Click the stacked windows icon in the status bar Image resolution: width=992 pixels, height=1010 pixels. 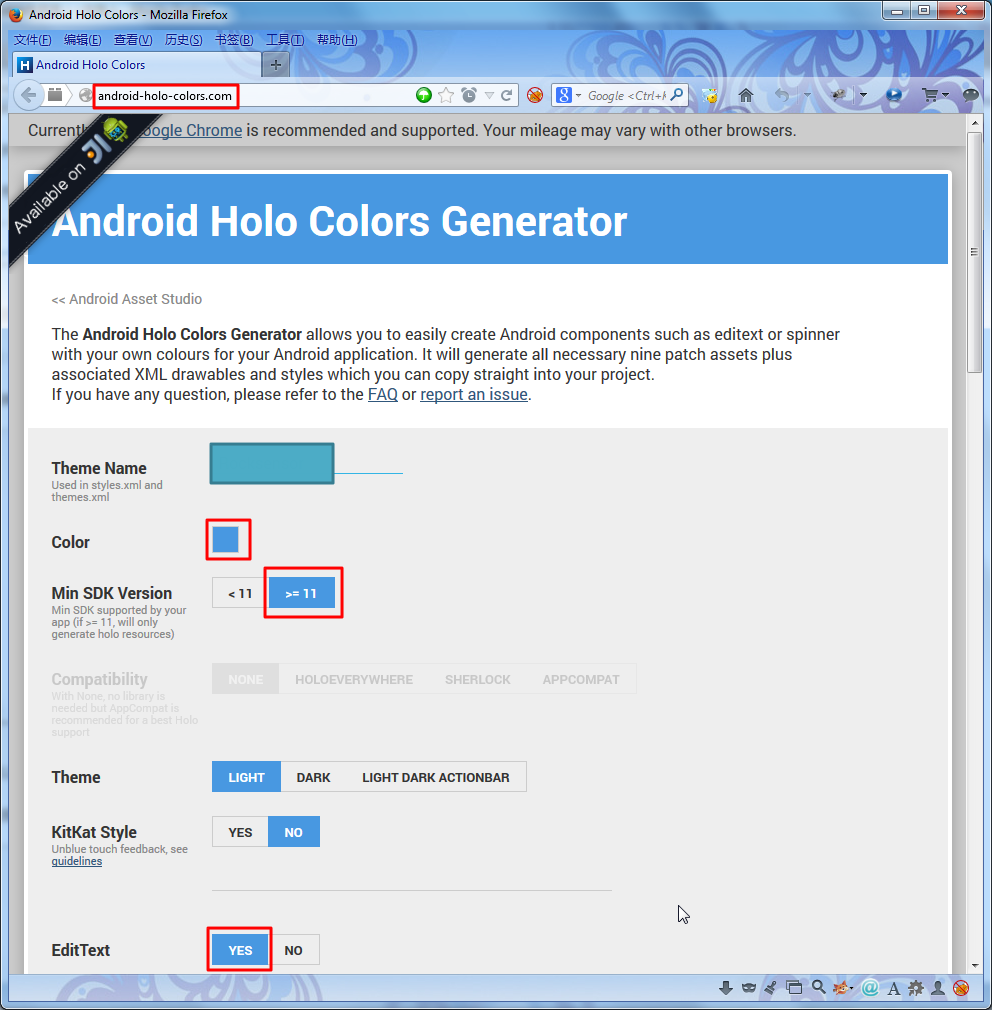click(x=794, y=987)
